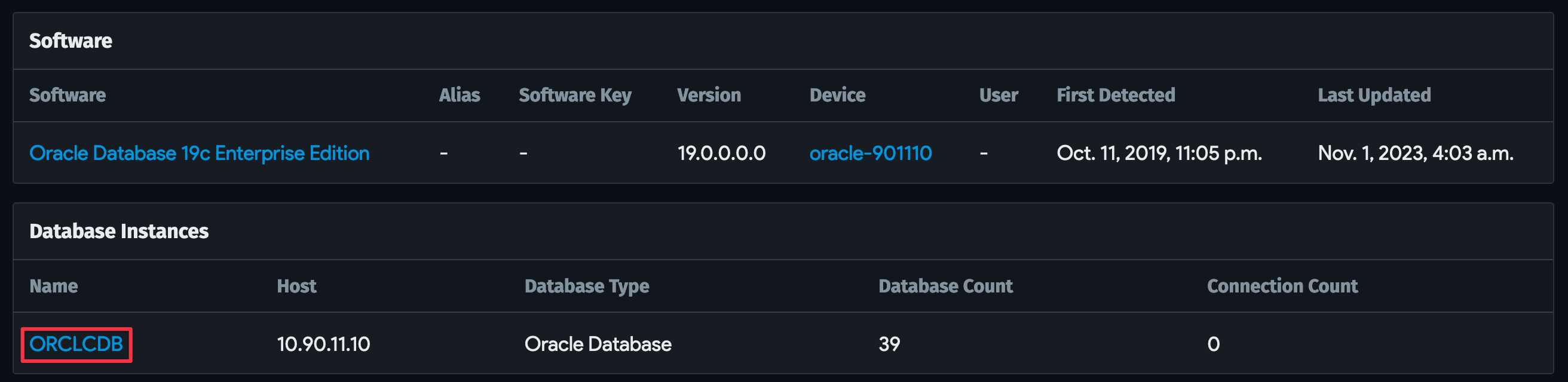Sort by the Software Key column
This screenshot has width=1568, height=382.
(x=575, y=95)
